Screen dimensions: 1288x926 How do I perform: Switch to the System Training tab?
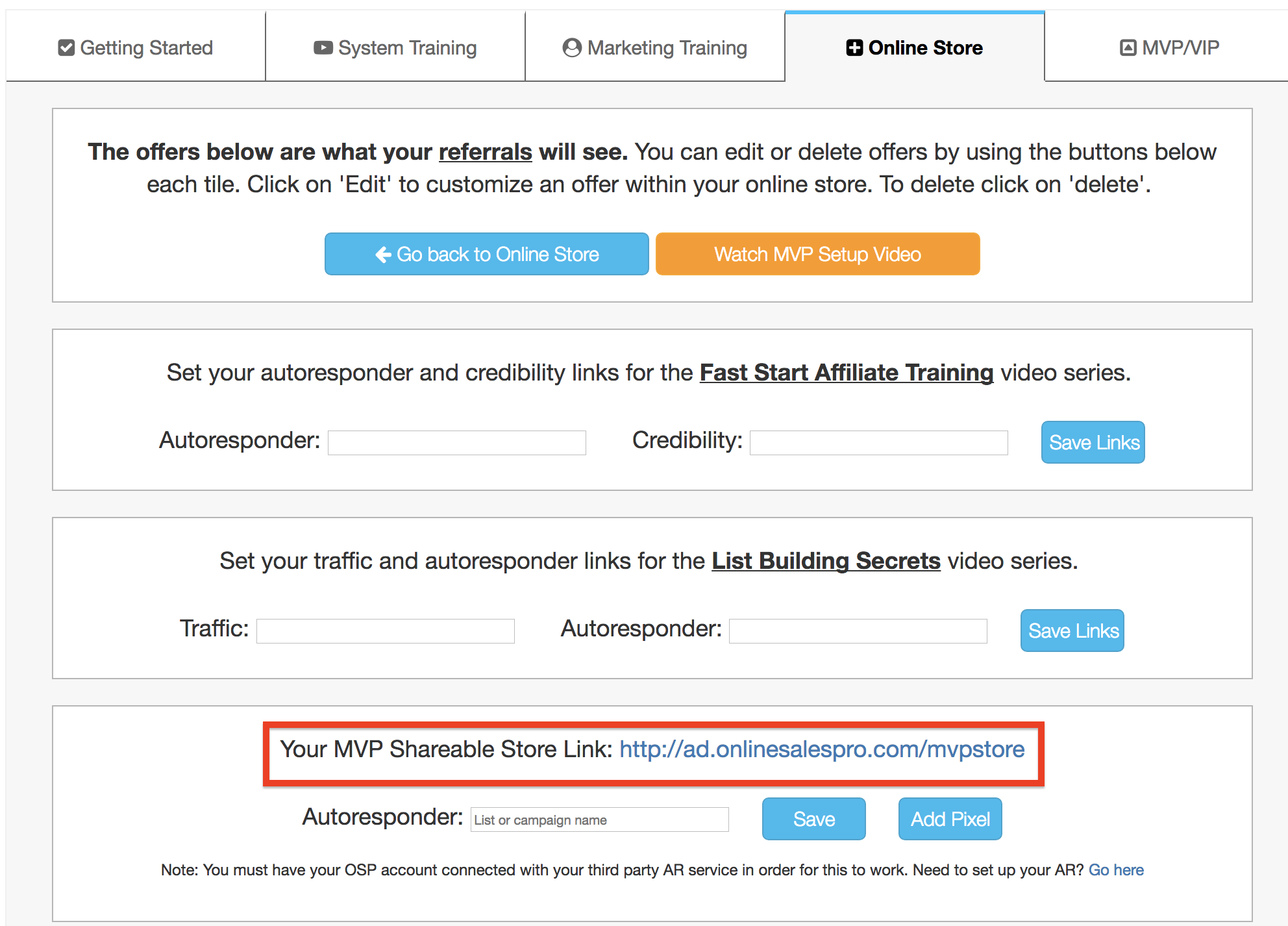395,46
